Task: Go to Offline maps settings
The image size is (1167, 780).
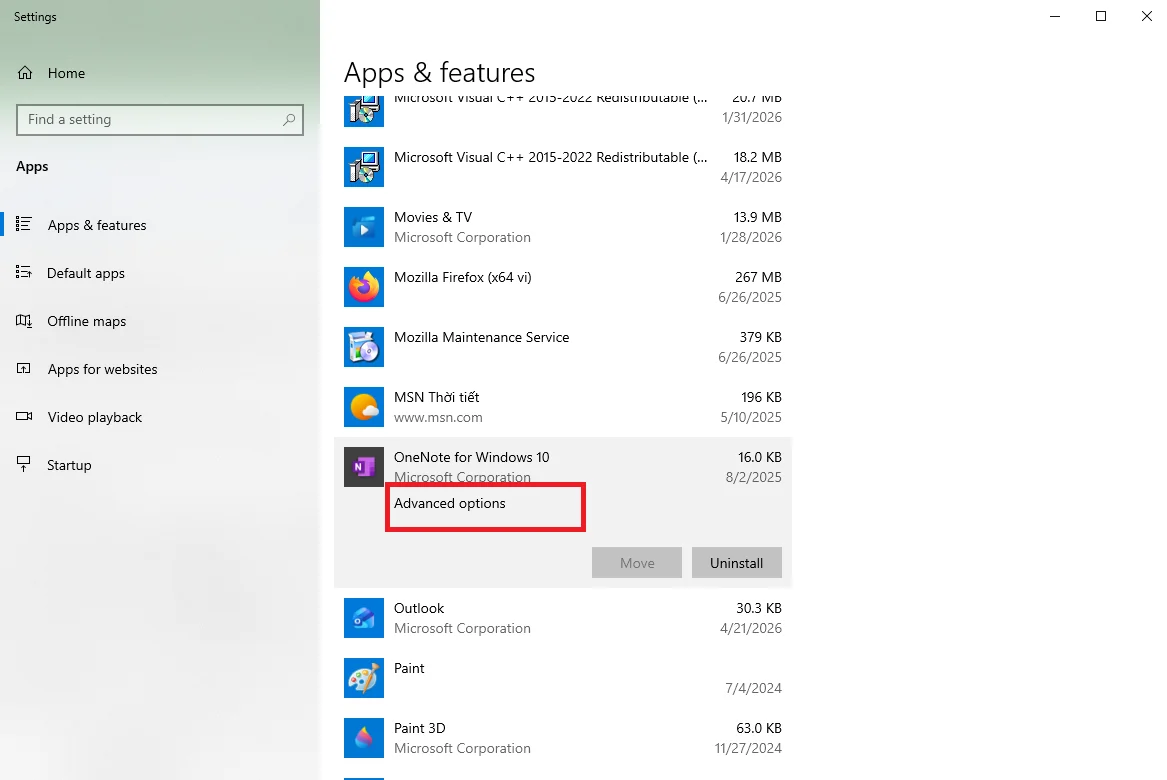Action: [x=160, y=321]
